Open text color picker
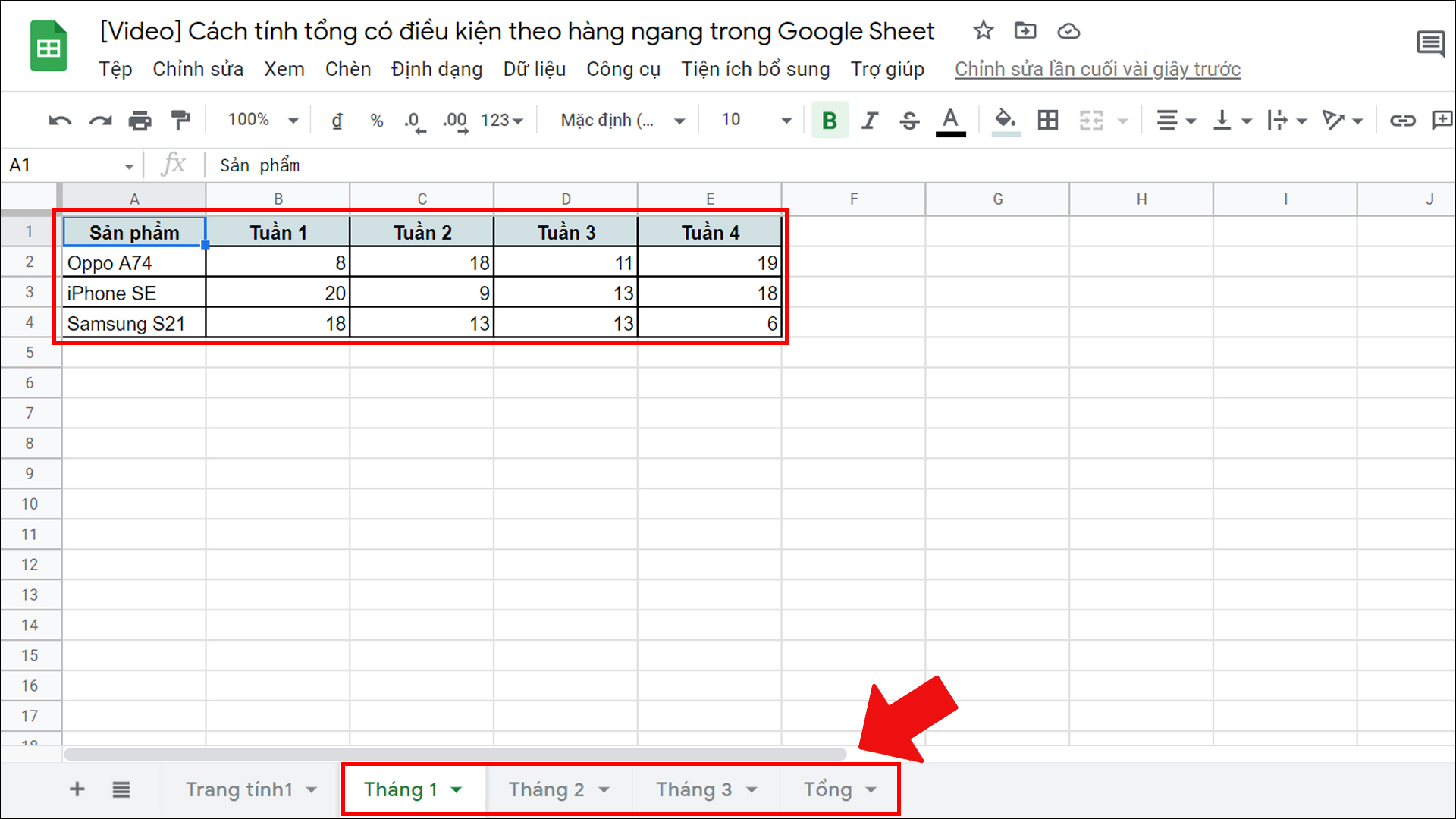The height and width of the screenshot is (819, 1456). [950, 121]
